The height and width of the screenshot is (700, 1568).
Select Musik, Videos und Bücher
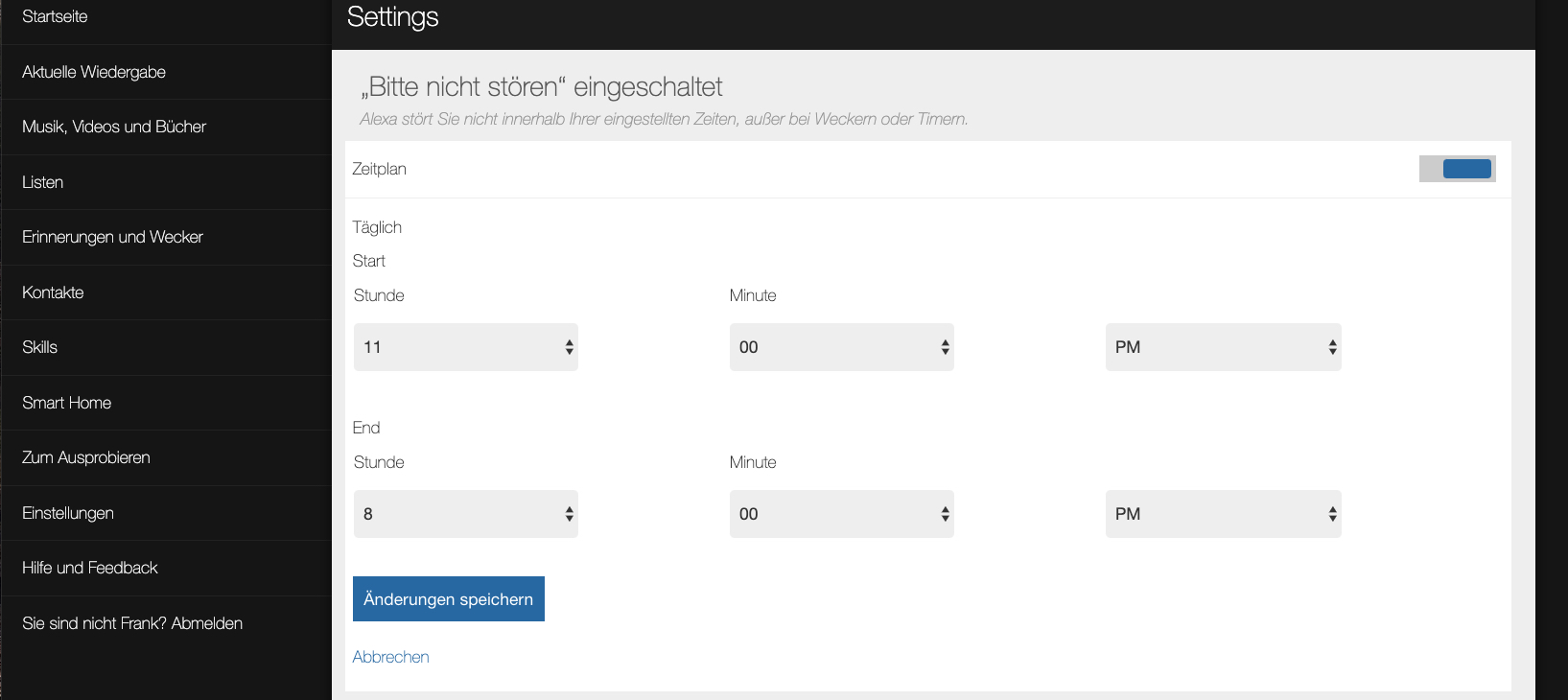coord(114,127)
